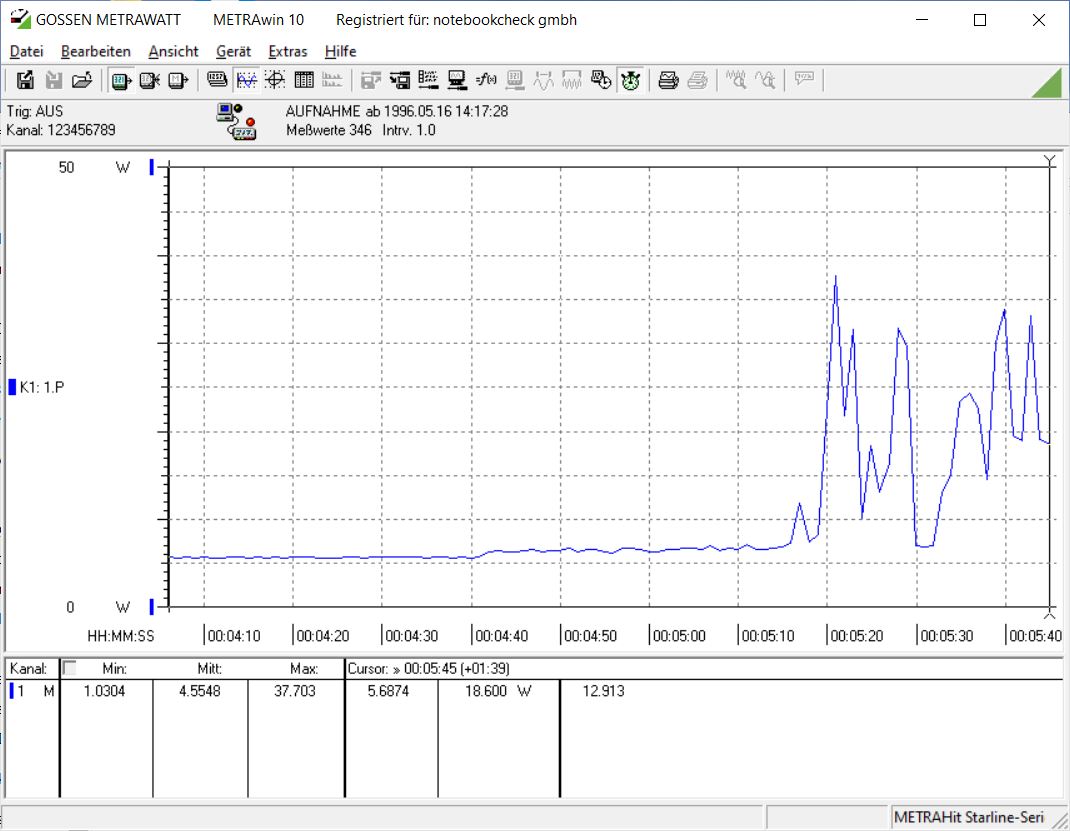Click the computer connection setup icon
Image resolution: width=1070 pixels, height=831 pixels.
click(457, 81)
